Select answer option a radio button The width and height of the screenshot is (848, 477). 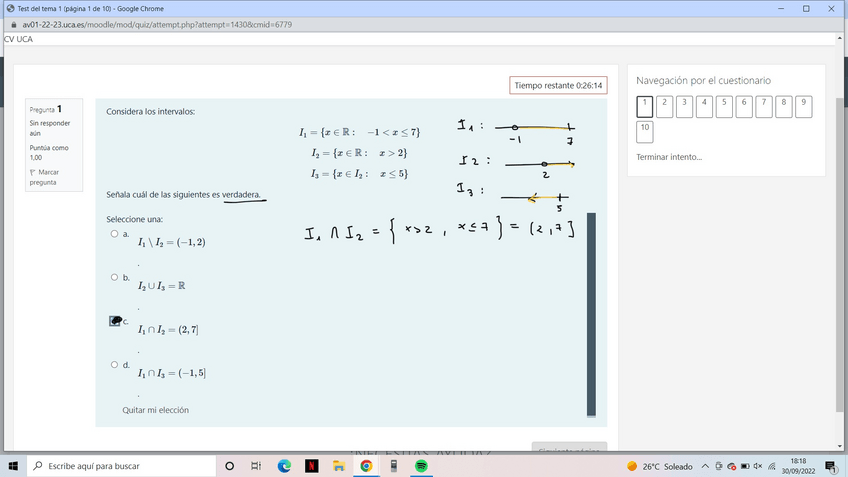[x=114, y=233]
